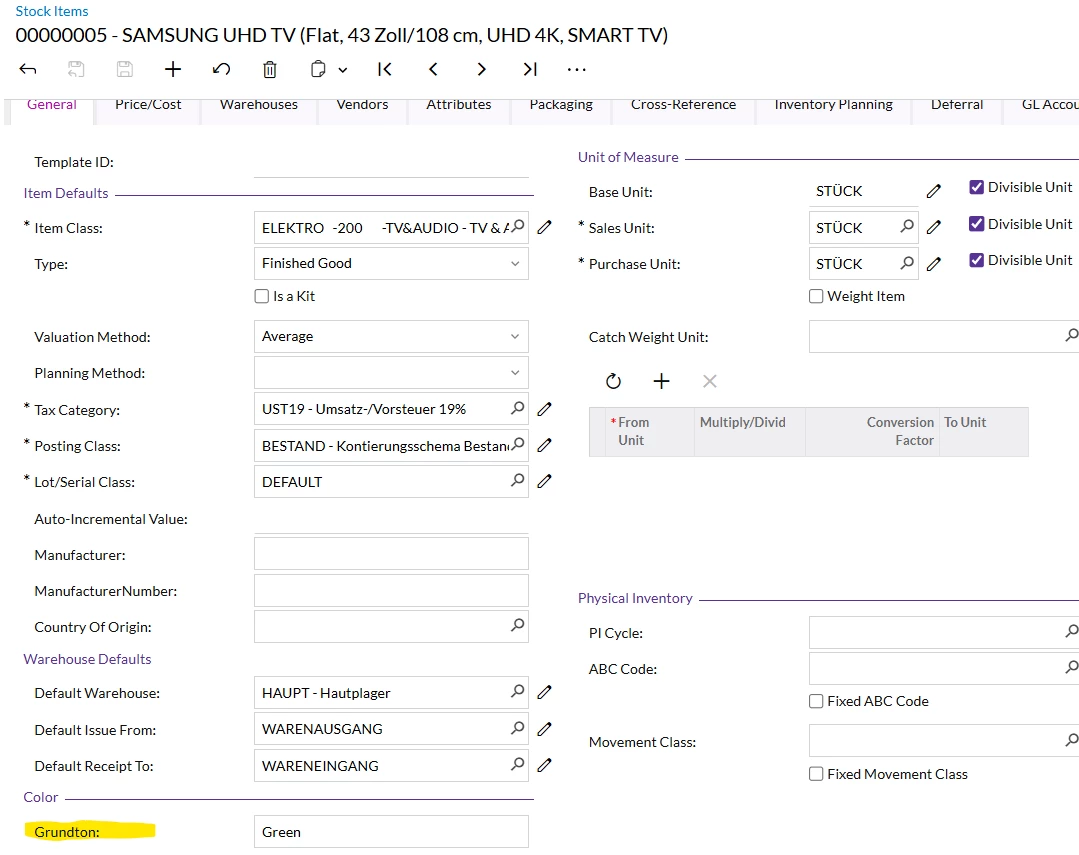This screenshot has width=1079, height=855.
Task: Click the ManufacturerNumber input field
Action: [391, 591]
